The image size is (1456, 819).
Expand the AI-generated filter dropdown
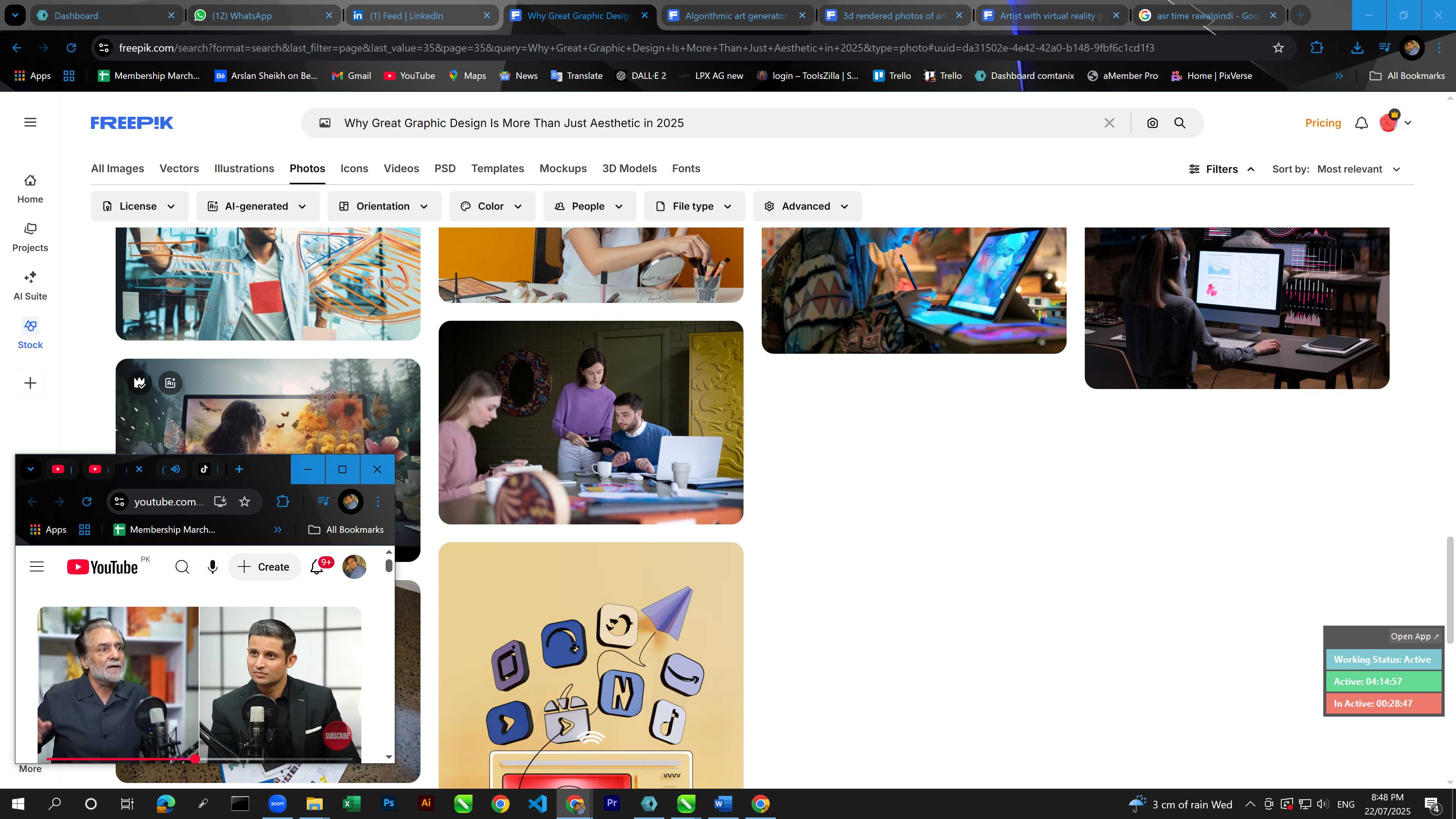(258, 206)
